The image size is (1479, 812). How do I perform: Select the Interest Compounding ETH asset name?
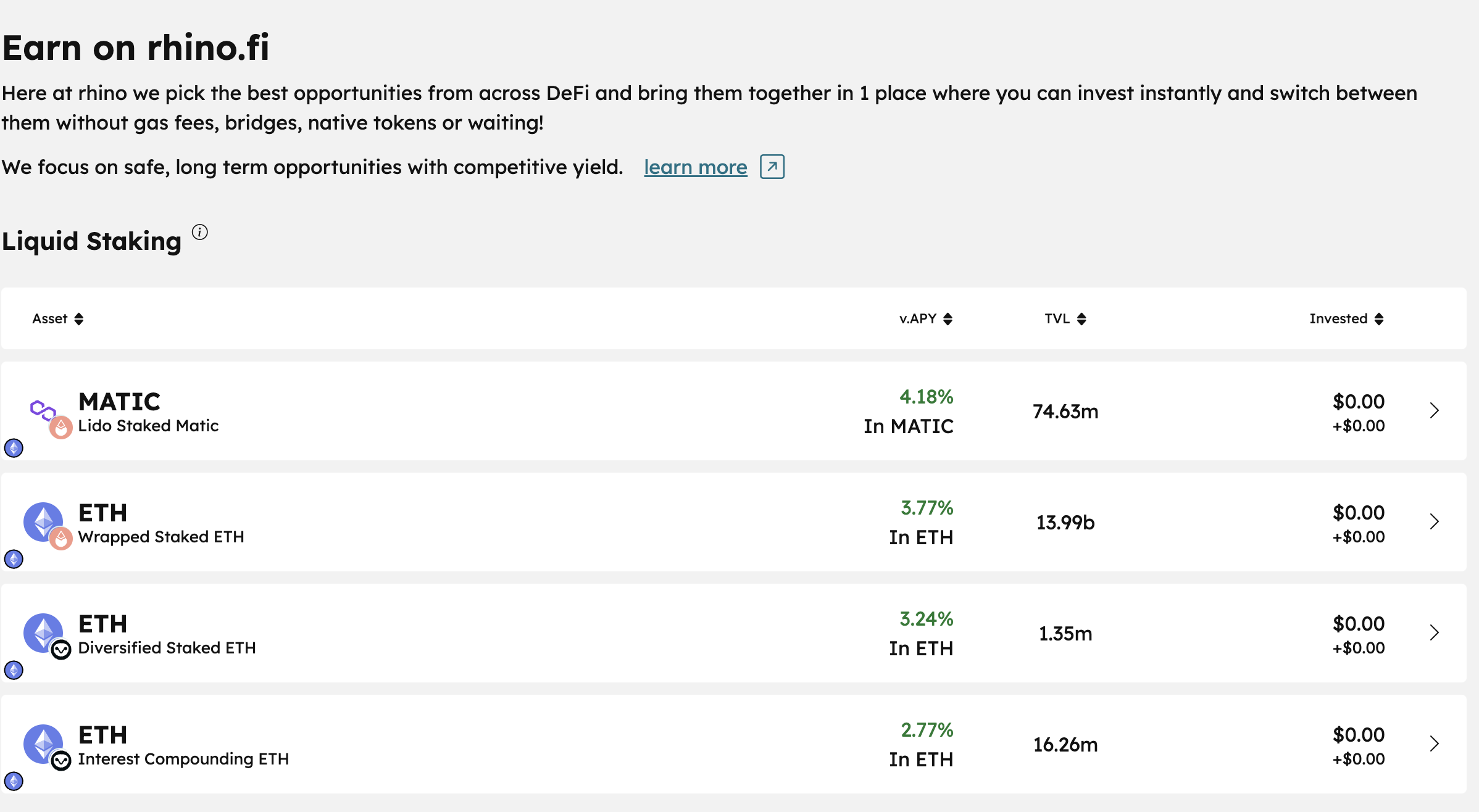click(183, 759)
